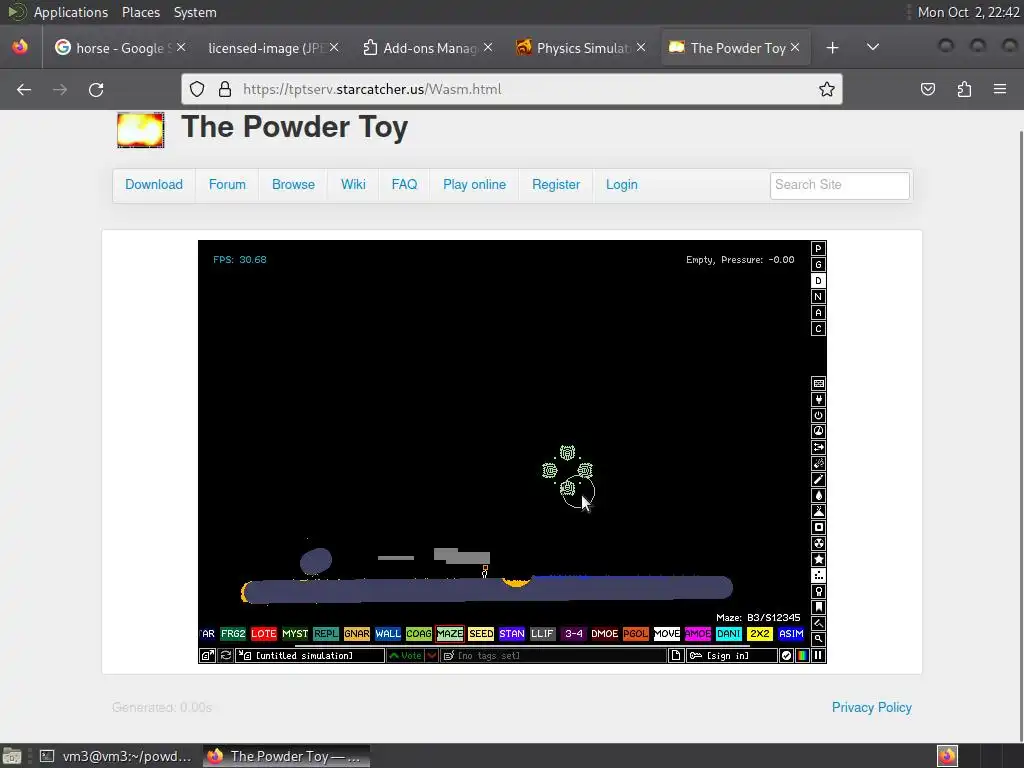Viewport: 1024px width, 768px height.
Task: Click the Download nav link
Action: tap(153, 185)
